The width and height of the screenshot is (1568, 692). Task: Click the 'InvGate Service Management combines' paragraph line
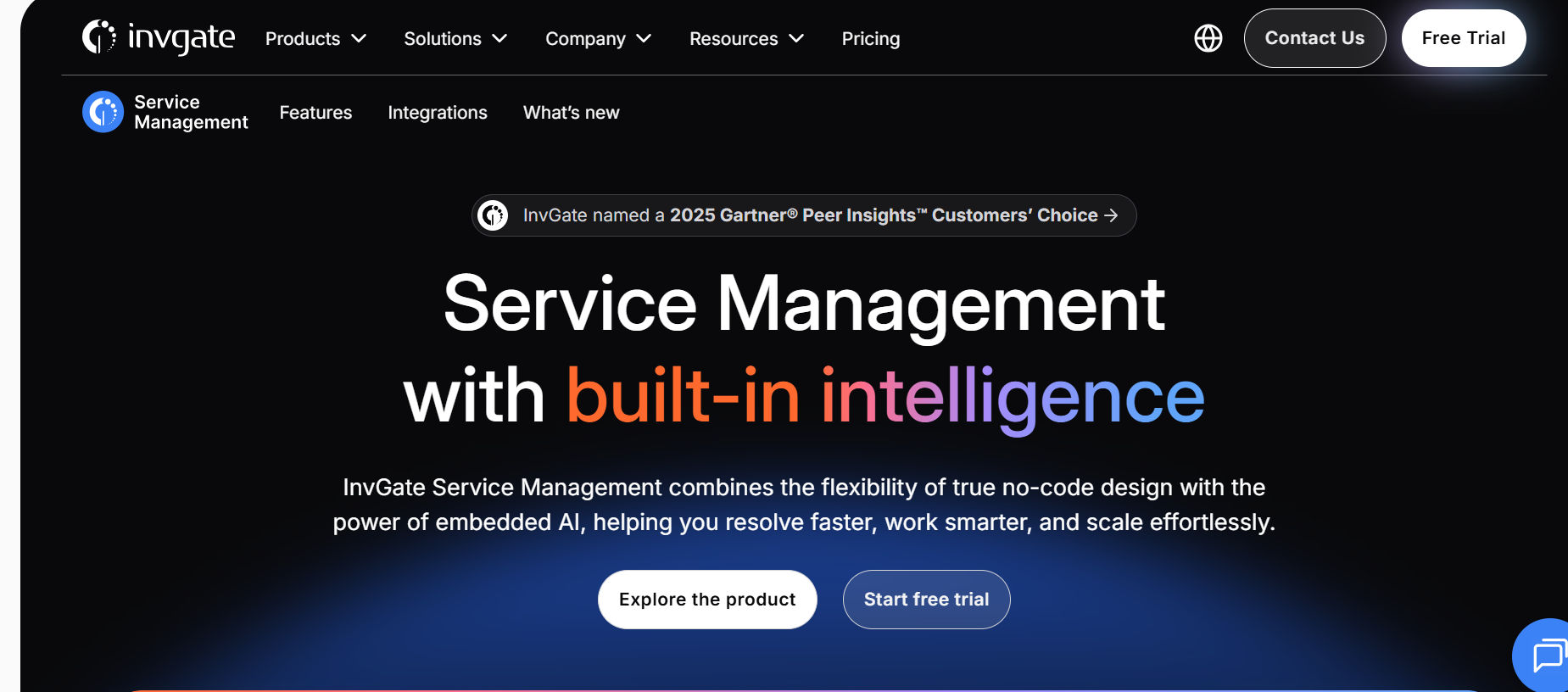coord(804,488)
